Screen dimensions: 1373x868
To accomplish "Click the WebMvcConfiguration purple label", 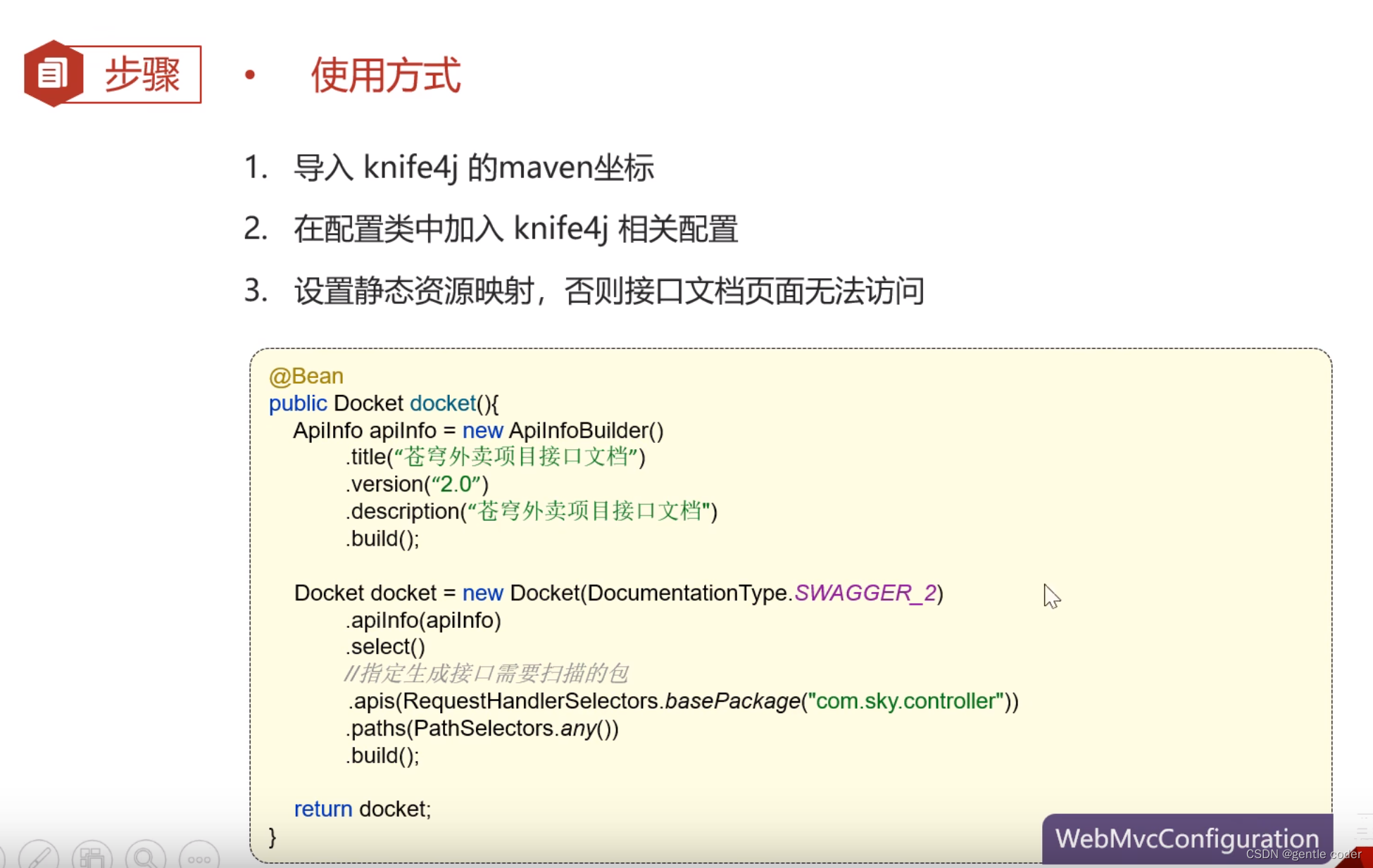I will [x=1186, y=838].
